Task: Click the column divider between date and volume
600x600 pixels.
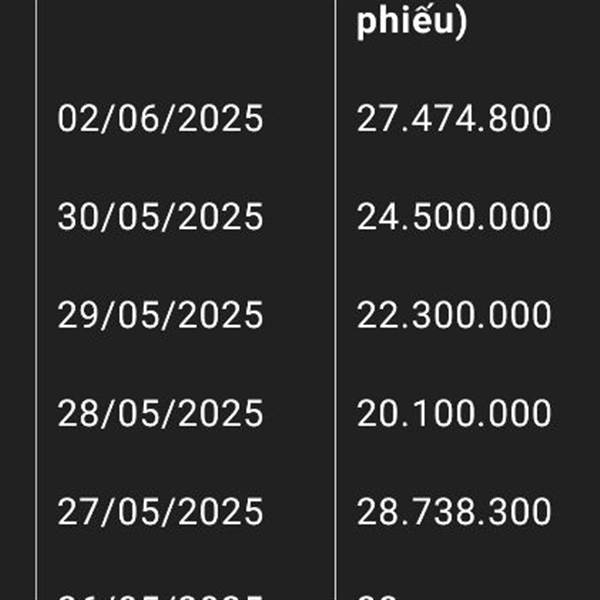Action: click(336, 300)
